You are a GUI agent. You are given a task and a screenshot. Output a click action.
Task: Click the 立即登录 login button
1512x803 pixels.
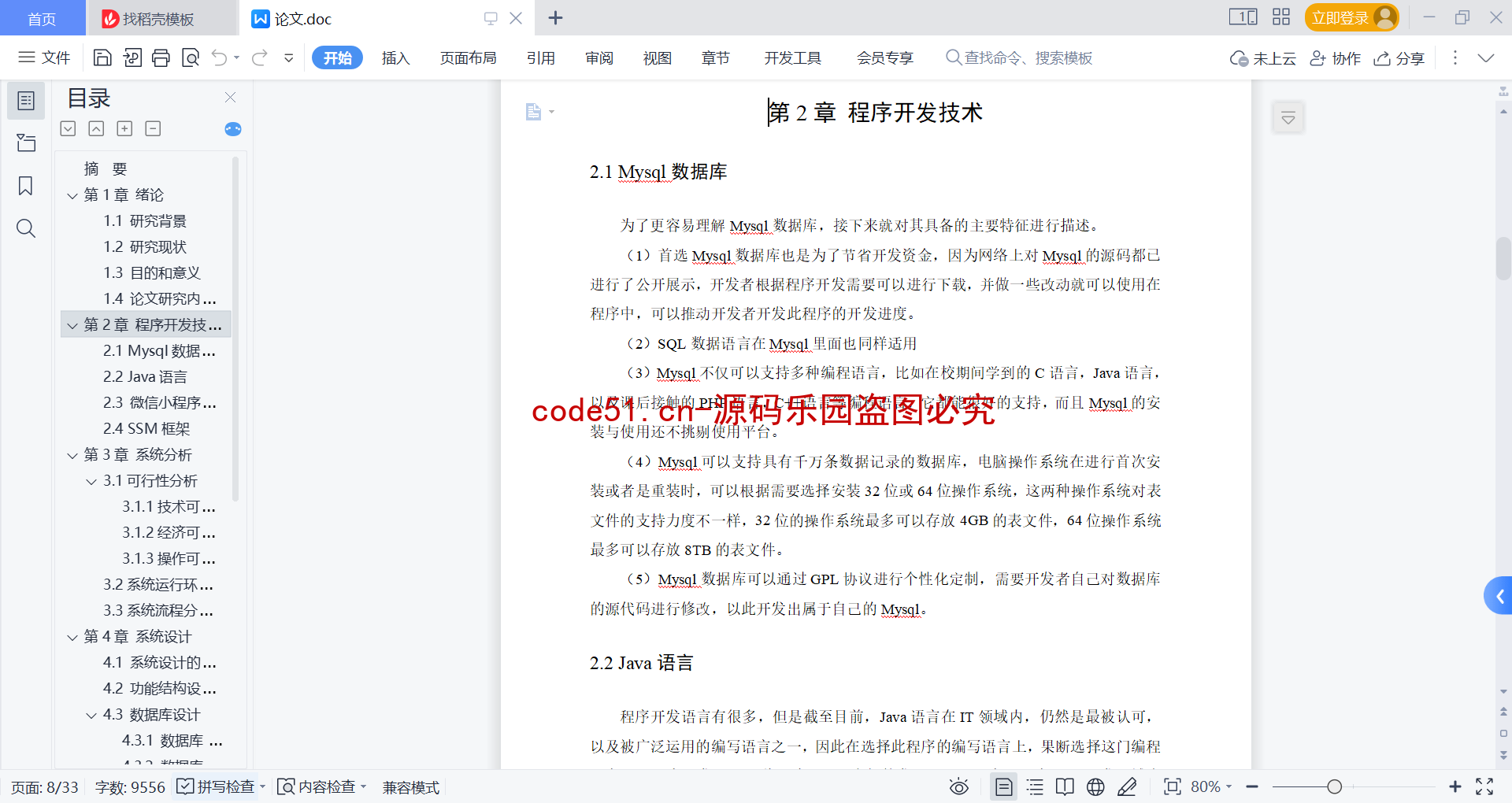pos(1351,17)
